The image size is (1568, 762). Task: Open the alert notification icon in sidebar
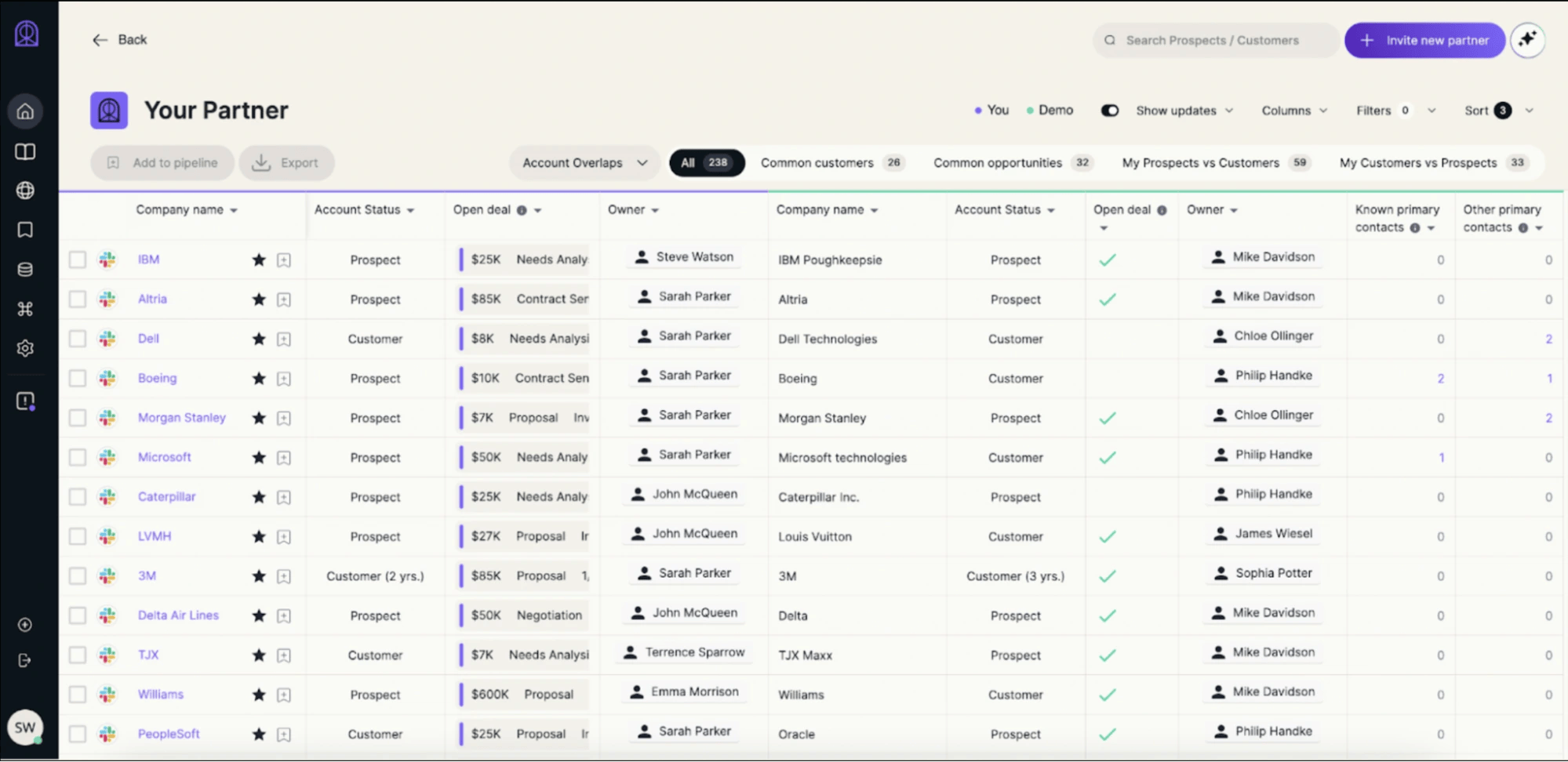point(25,401)
